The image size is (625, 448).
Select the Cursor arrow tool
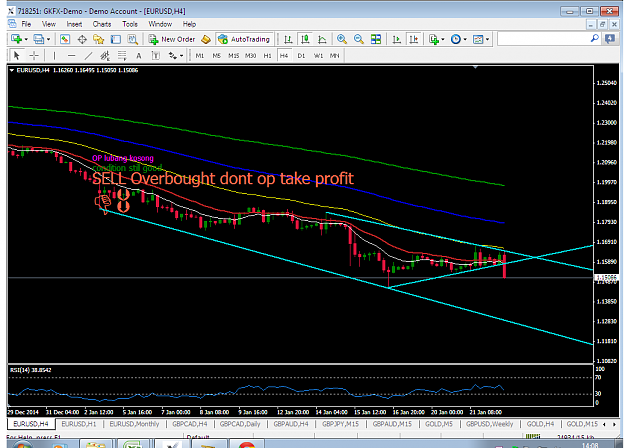tap(16, 55)
